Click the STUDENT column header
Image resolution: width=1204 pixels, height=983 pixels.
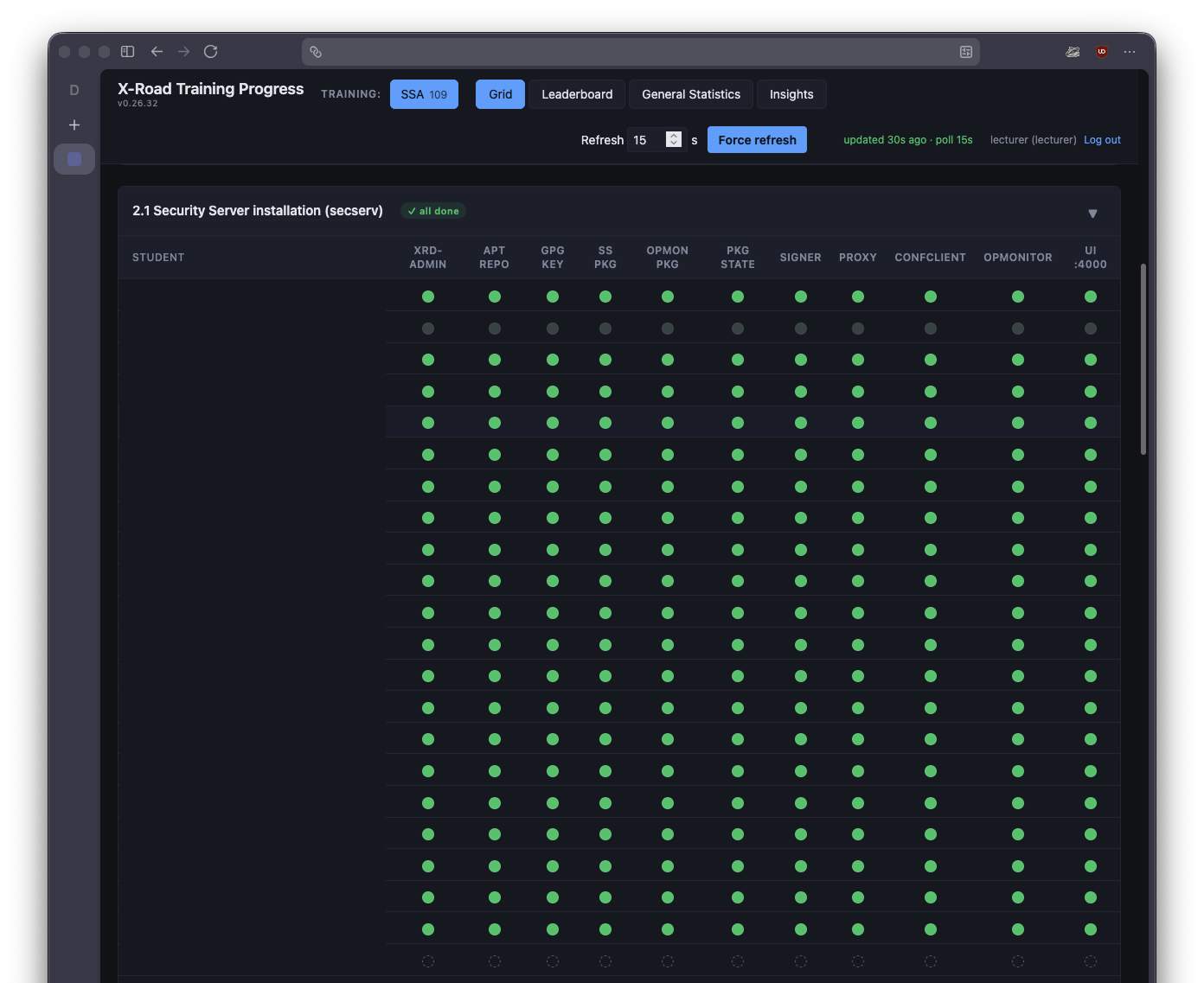coord(158,258)
